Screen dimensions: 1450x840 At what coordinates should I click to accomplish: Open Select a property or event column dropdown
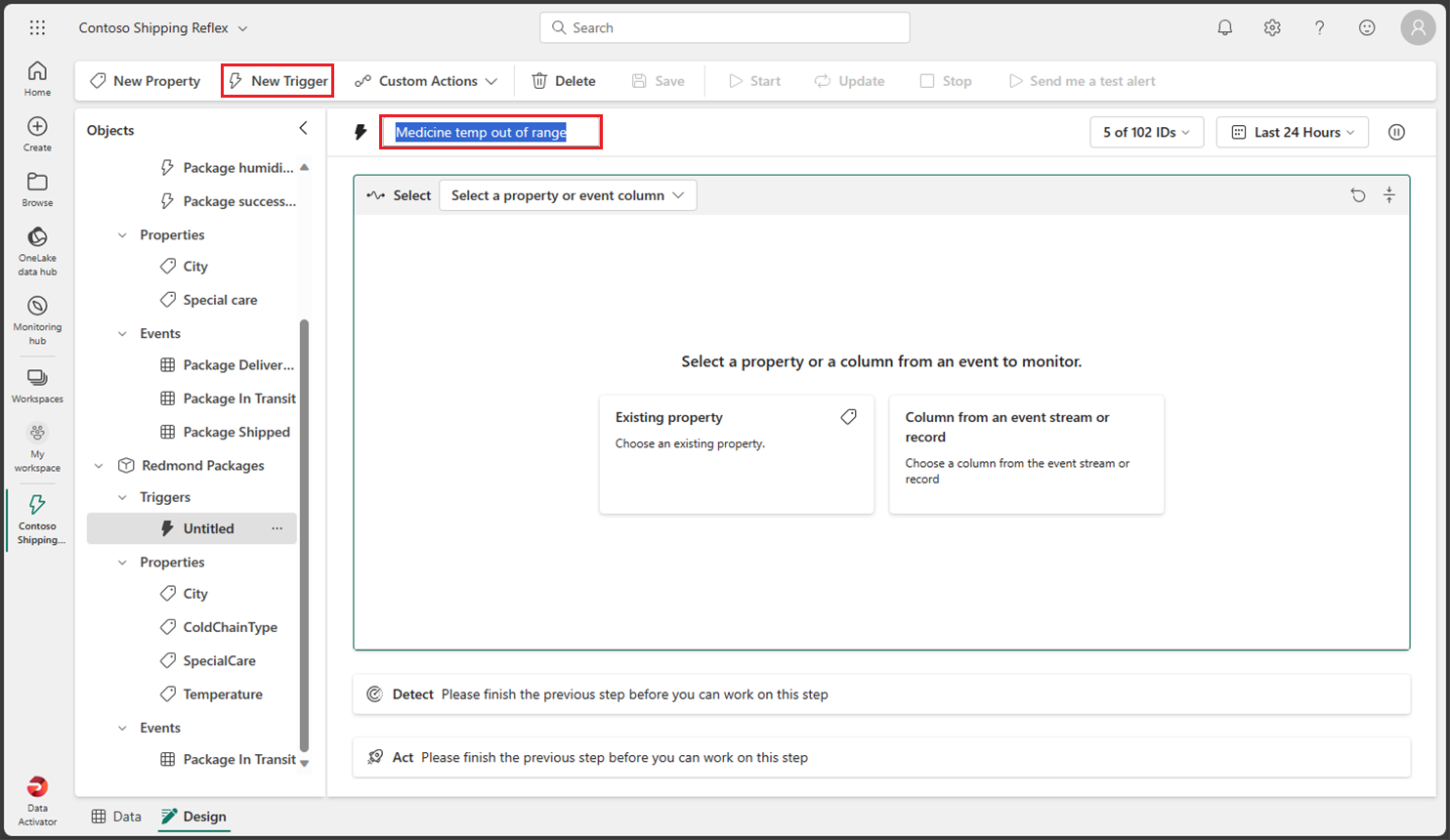coord(568,195)
